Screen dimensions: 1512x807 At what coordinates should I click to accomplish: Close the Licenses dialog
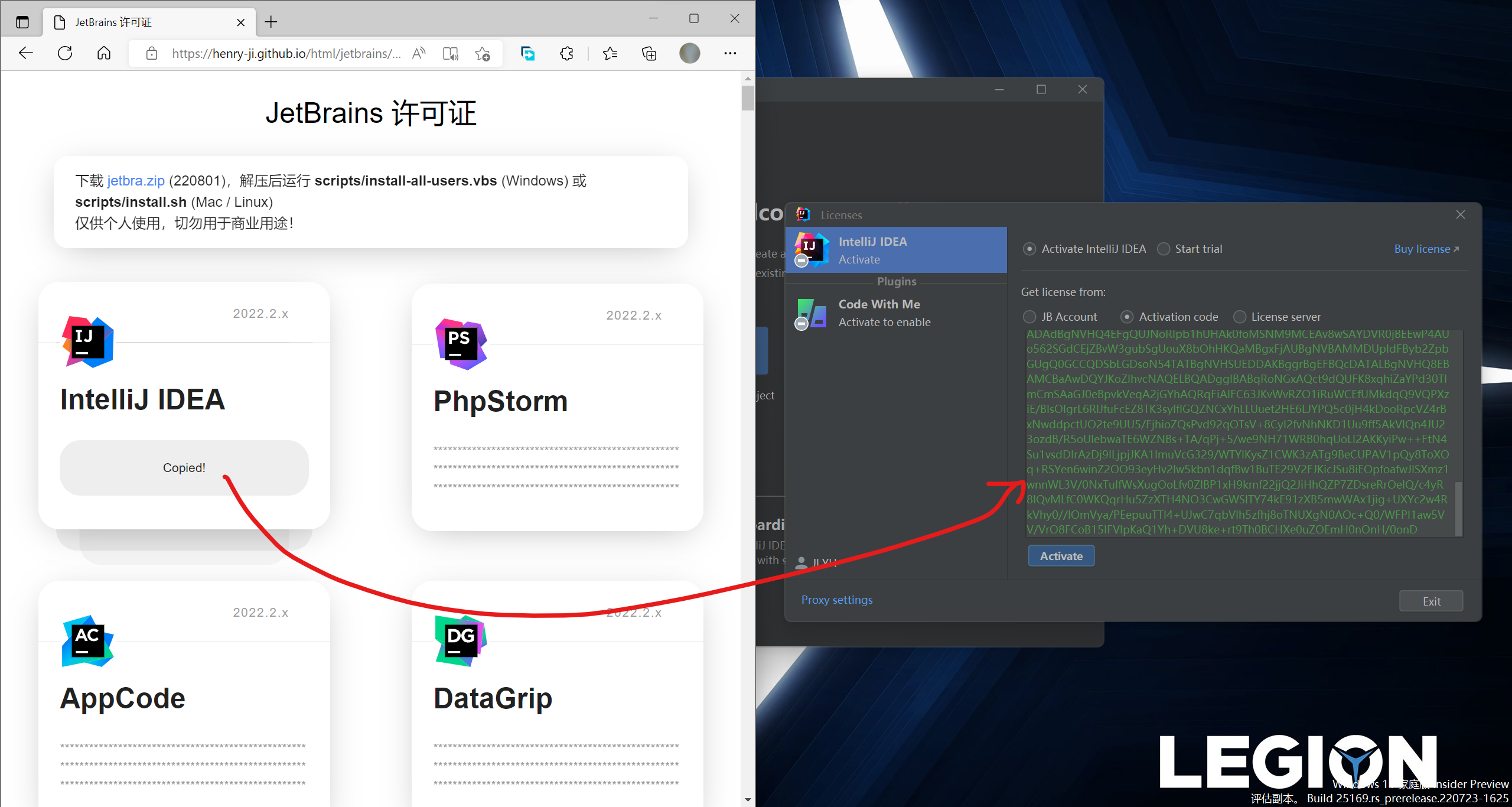tap(1461, 214)
